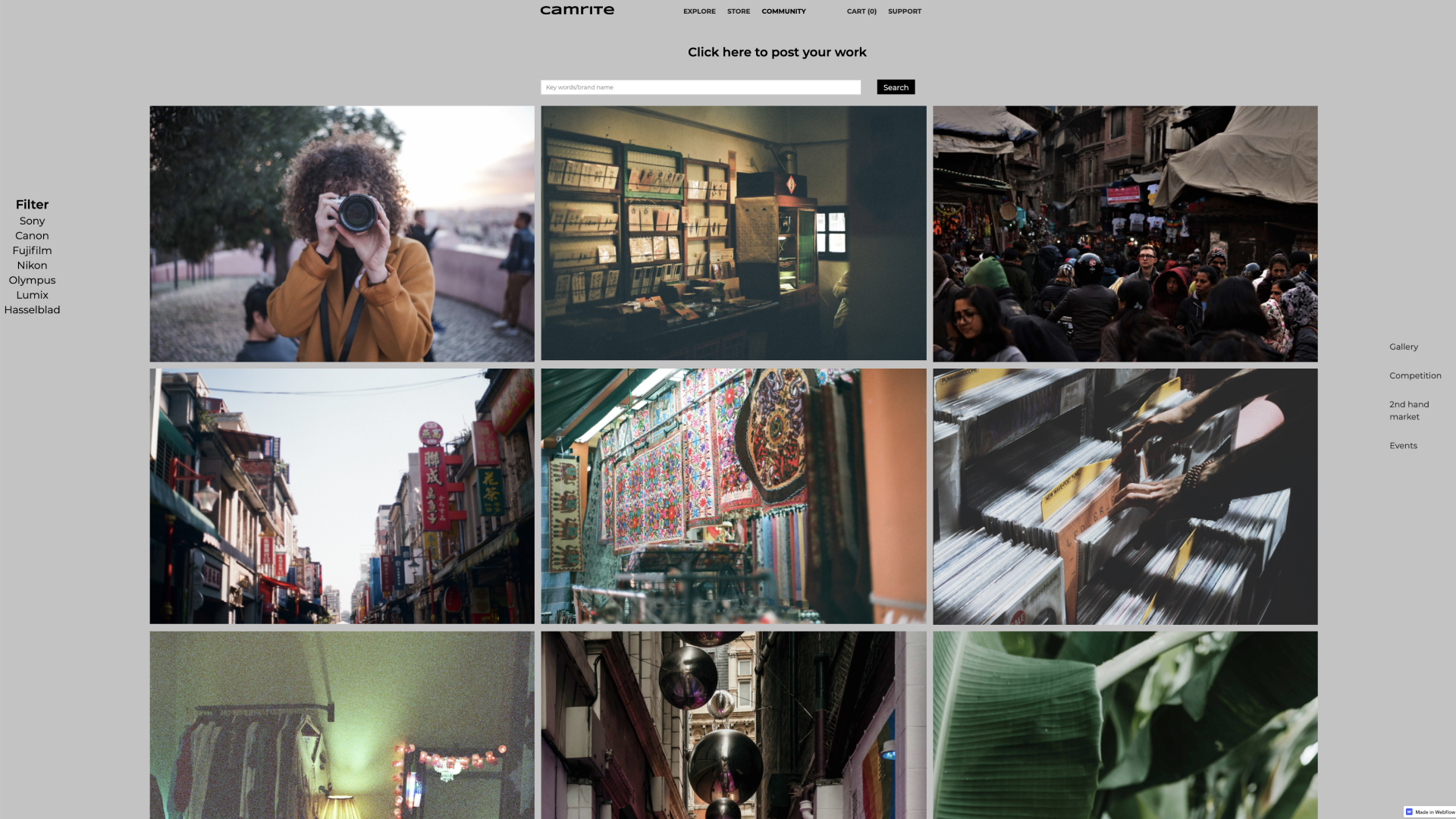Filter by Fujifilm
Screen dimensions: 1456x819
[x=32, y=250]
